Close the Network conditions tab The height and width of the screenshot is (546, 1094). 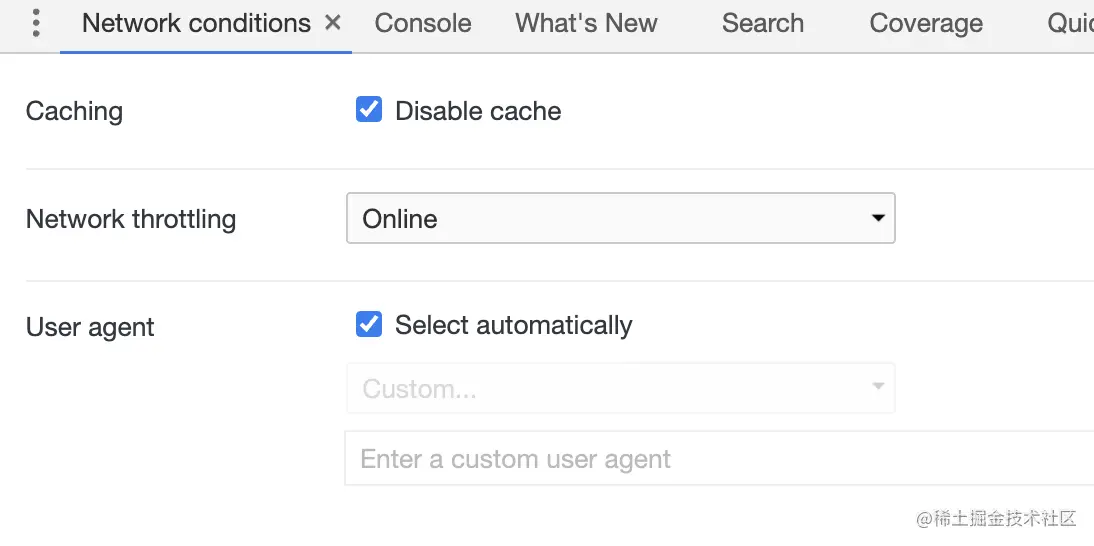coord(334,23)
